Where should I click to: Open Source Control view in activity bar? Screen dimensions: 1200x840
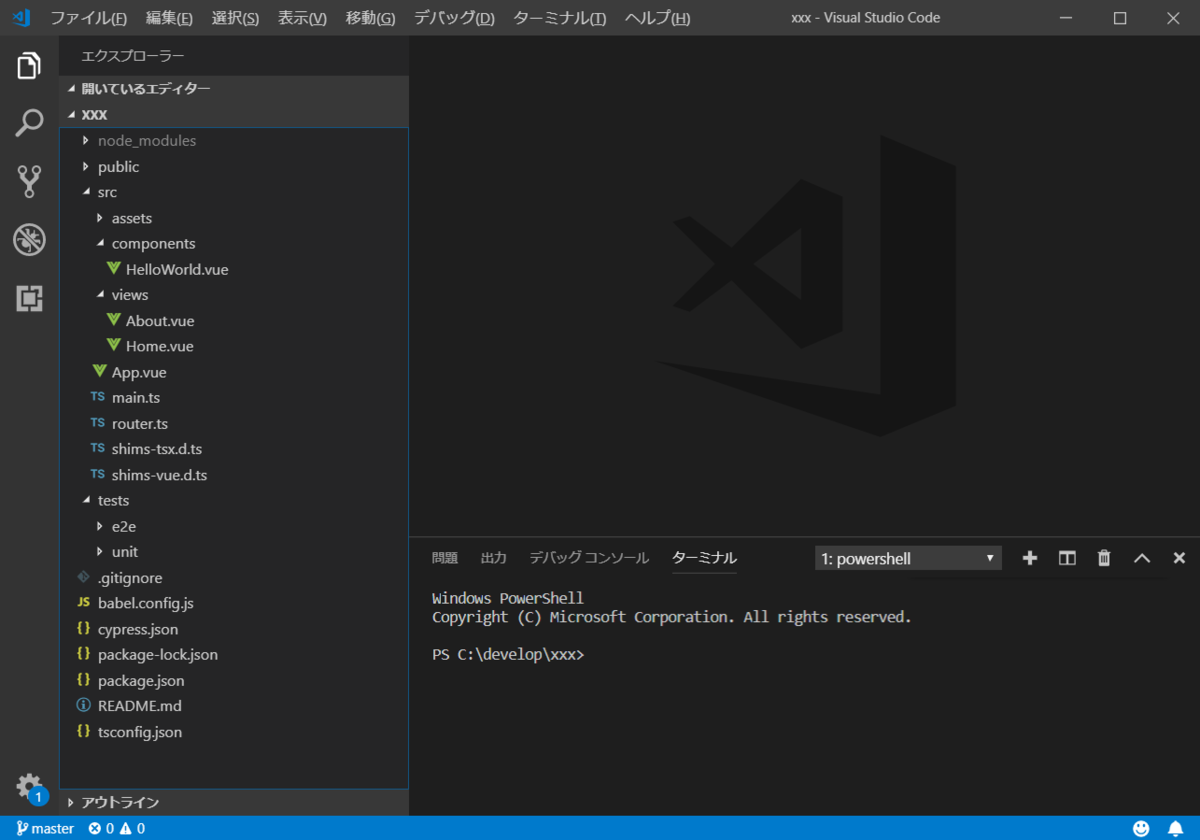(29, 182)
